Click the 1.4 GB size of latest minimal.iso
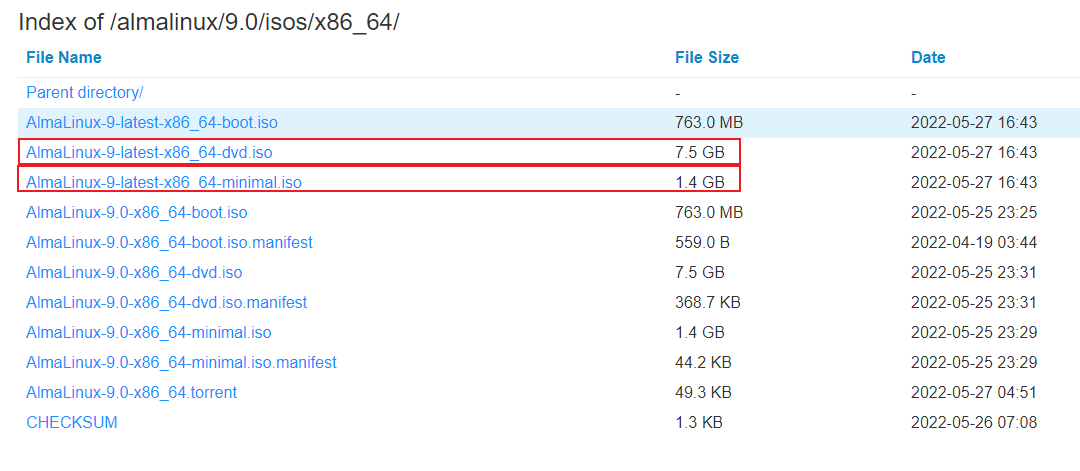The height and width of the screenshot is (471, 1080). tap(700, 182)
